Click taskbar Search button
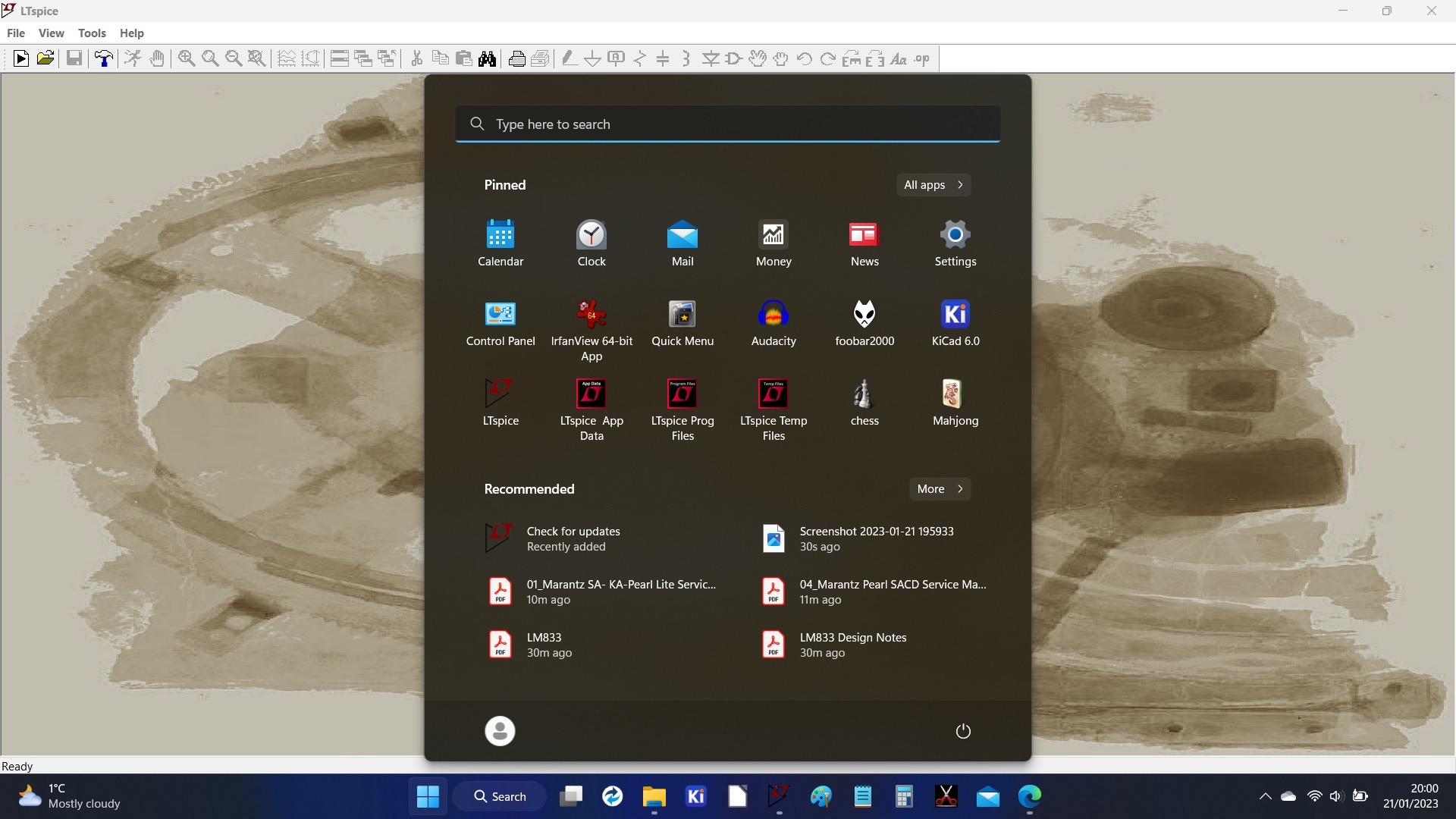The width and height of the screenshot is (1456, 819). pos(500,796)
